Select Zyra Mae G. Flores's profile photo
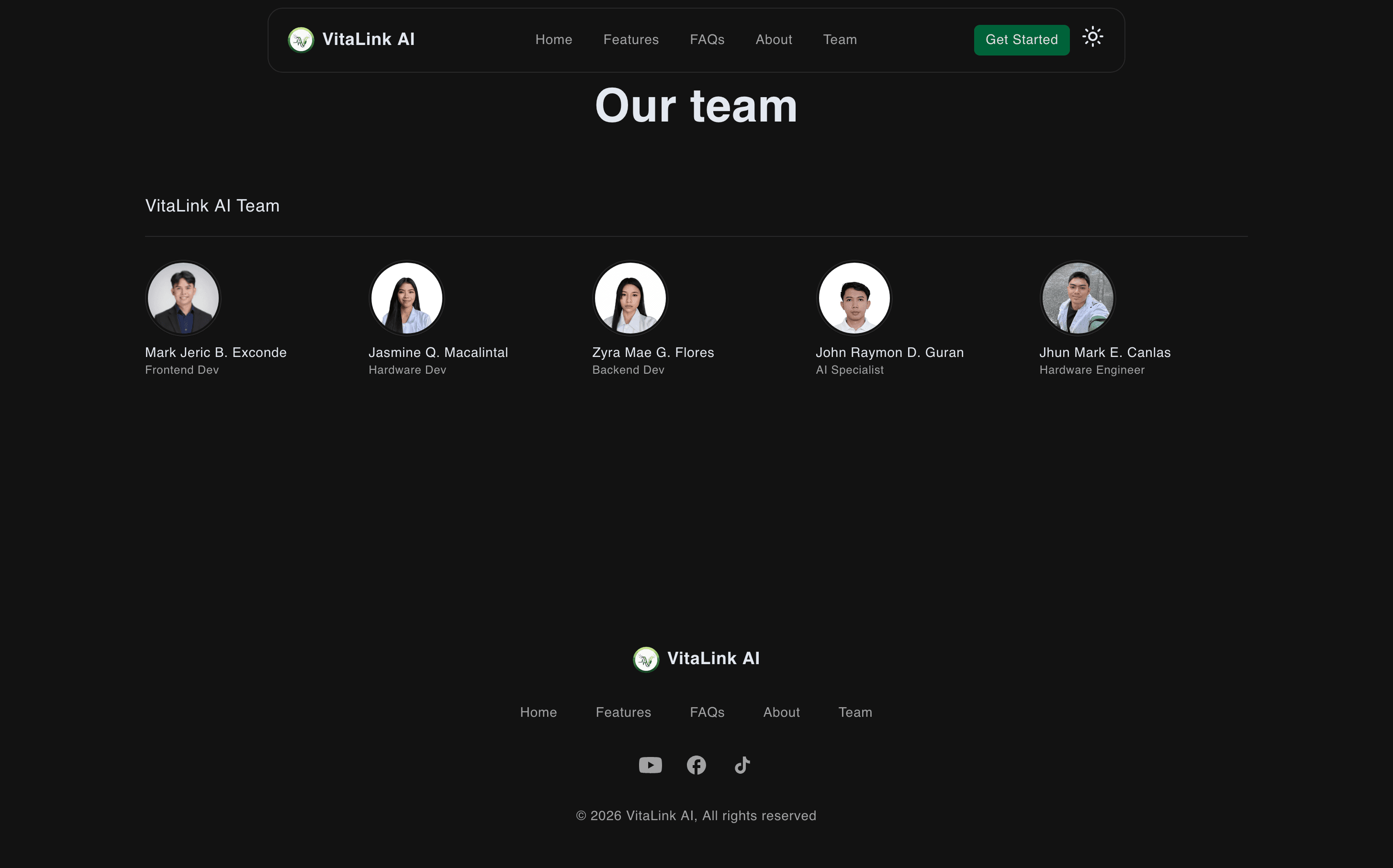This screenshot has height=868, width=1393. (x=630, y=298)
